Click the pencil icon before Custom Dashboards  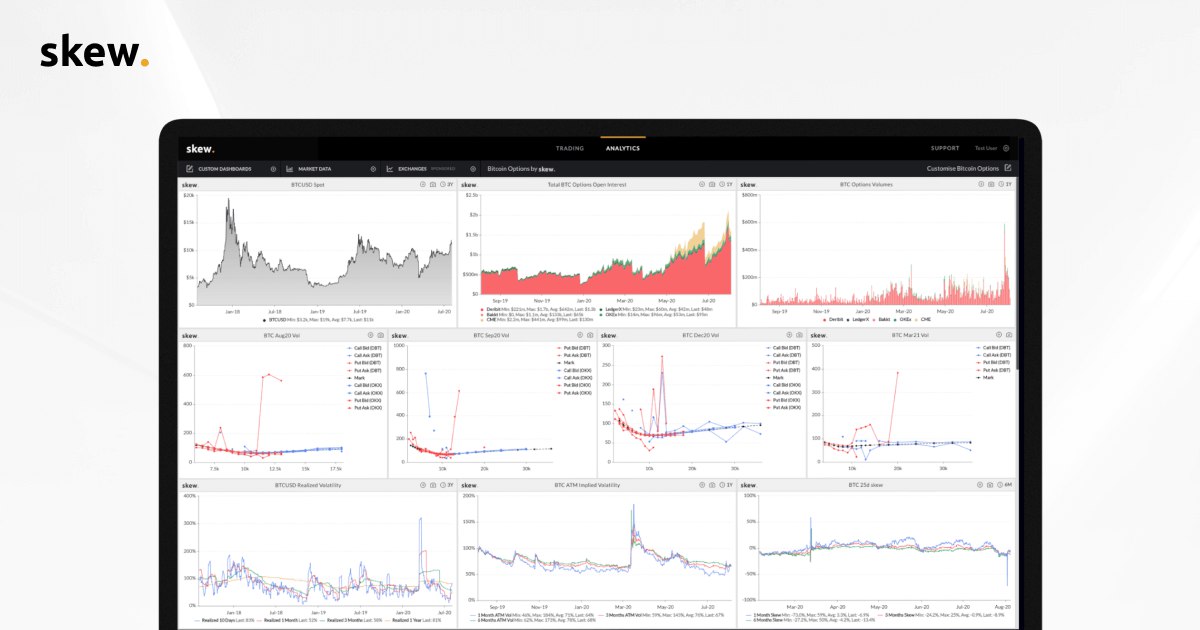point(189,169)
